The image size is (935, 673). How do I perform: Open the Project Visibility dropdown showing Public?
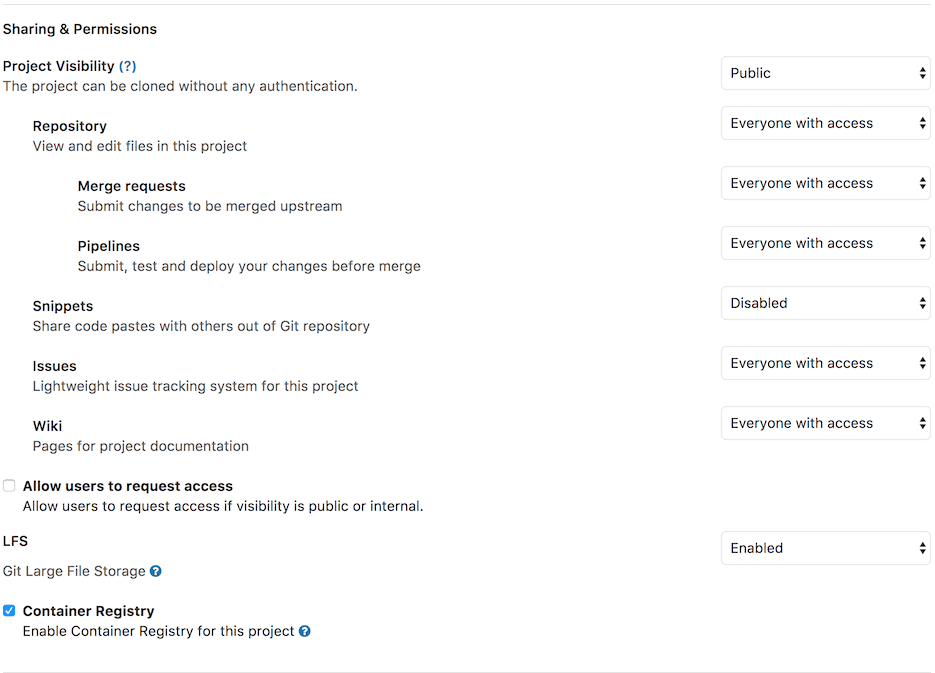tap(825, 73)
